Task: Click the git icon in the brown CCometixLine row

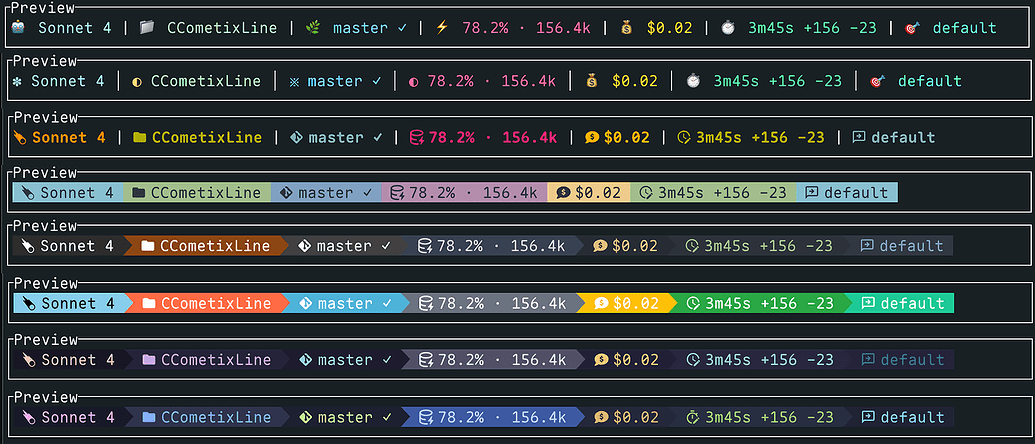Action: 304,246
